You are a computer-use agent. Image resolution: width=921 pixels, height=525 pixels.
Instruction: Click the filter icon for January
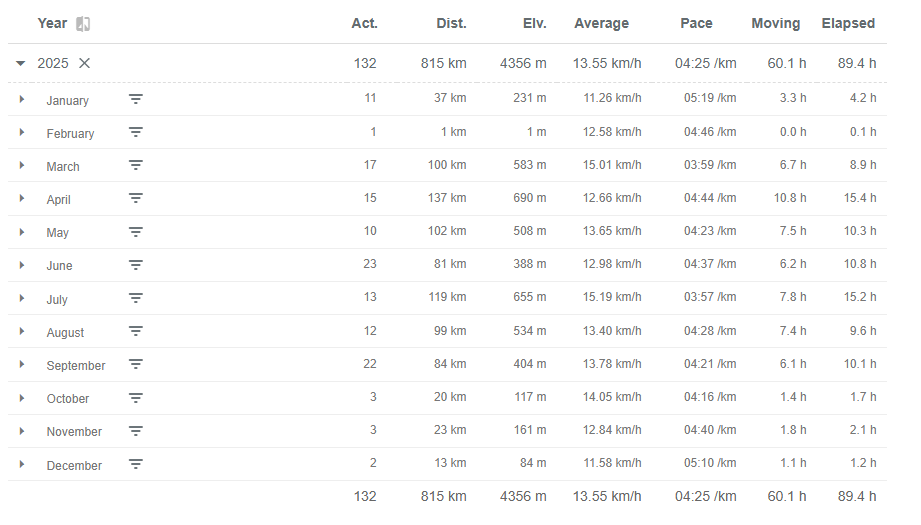click(136, 99)
